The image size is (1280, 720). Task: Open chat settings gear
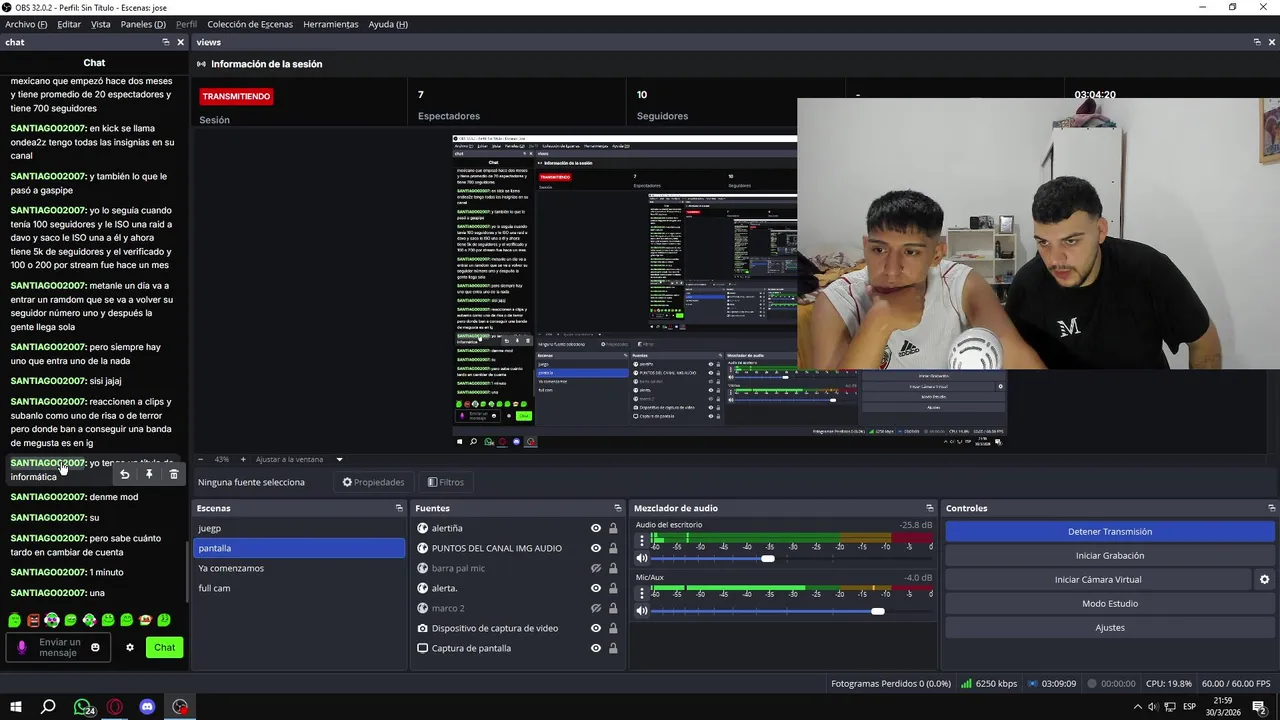click(x=129, y=648)
